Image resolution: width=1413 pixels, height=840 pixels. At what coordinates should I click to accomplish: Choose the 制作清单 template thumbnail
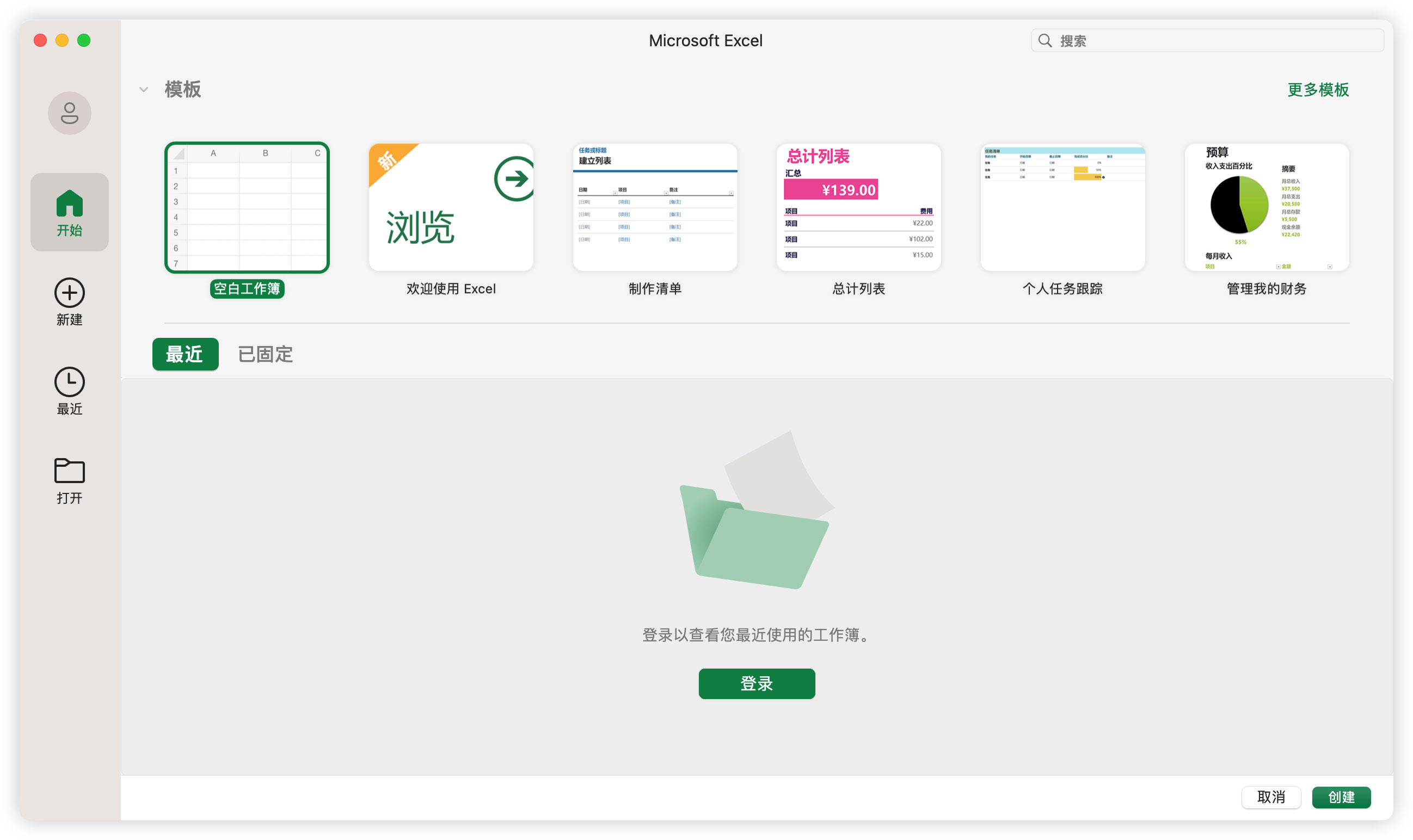tap(655, 207)
